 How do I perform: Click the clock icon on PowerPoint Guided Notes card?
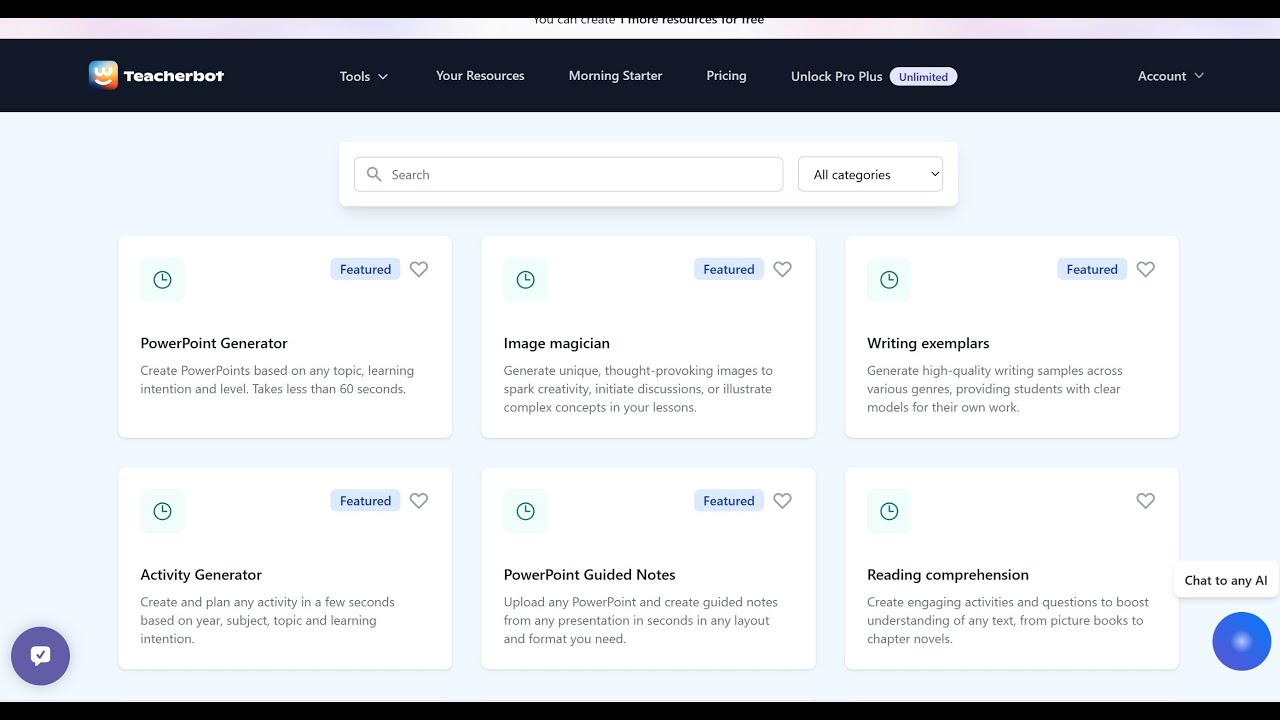[525, 511]
